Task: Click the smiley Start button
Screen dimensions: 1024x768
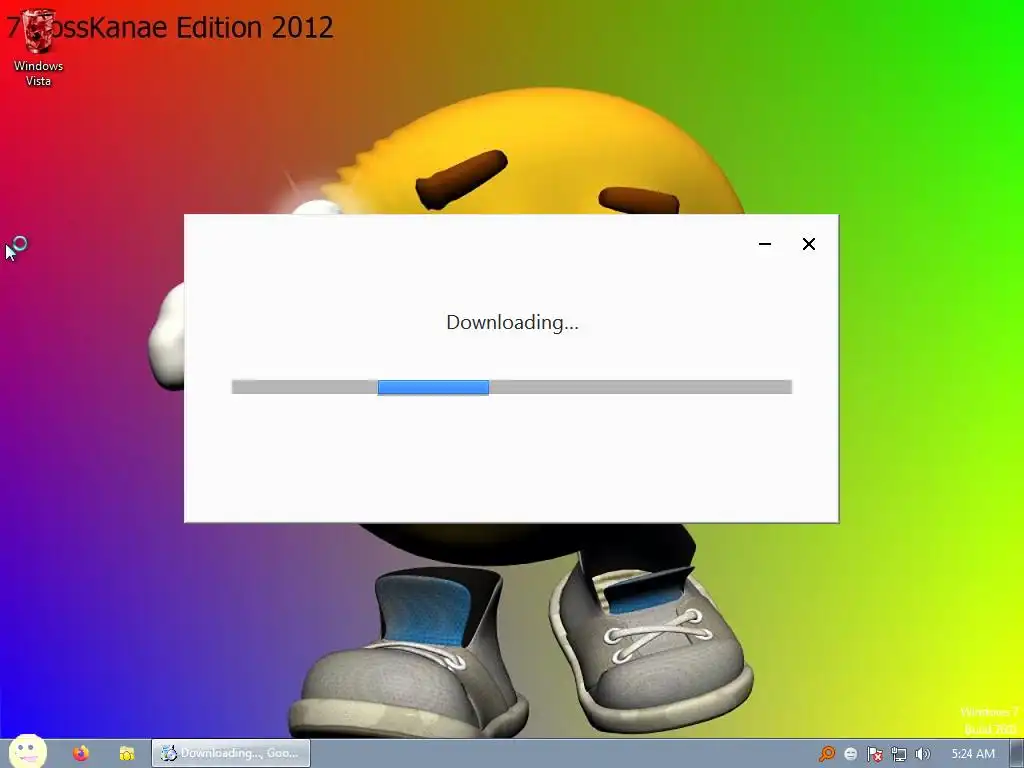Action: tap(27, 752)
